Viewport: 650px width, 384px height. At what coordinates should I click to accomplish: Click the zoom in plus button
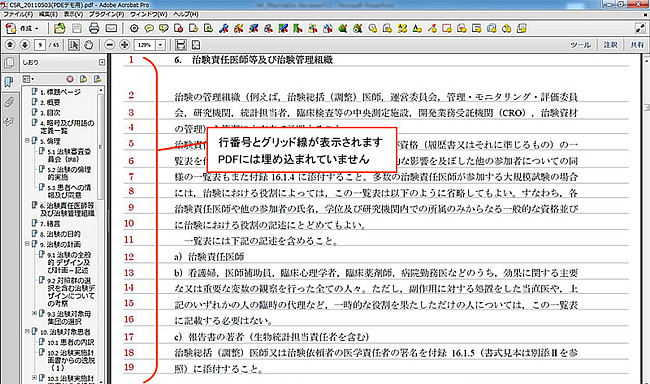[124, 45]
